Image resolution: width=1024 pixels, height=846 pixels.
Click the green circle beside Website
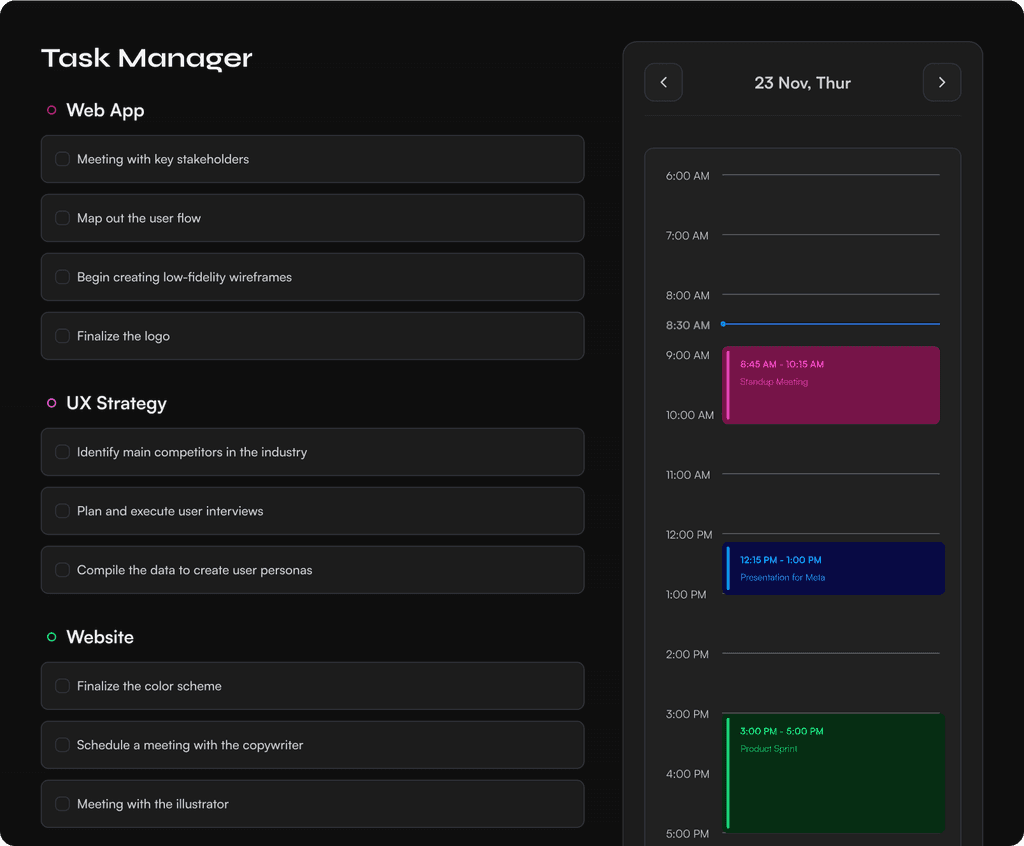(x=52, y=637)
